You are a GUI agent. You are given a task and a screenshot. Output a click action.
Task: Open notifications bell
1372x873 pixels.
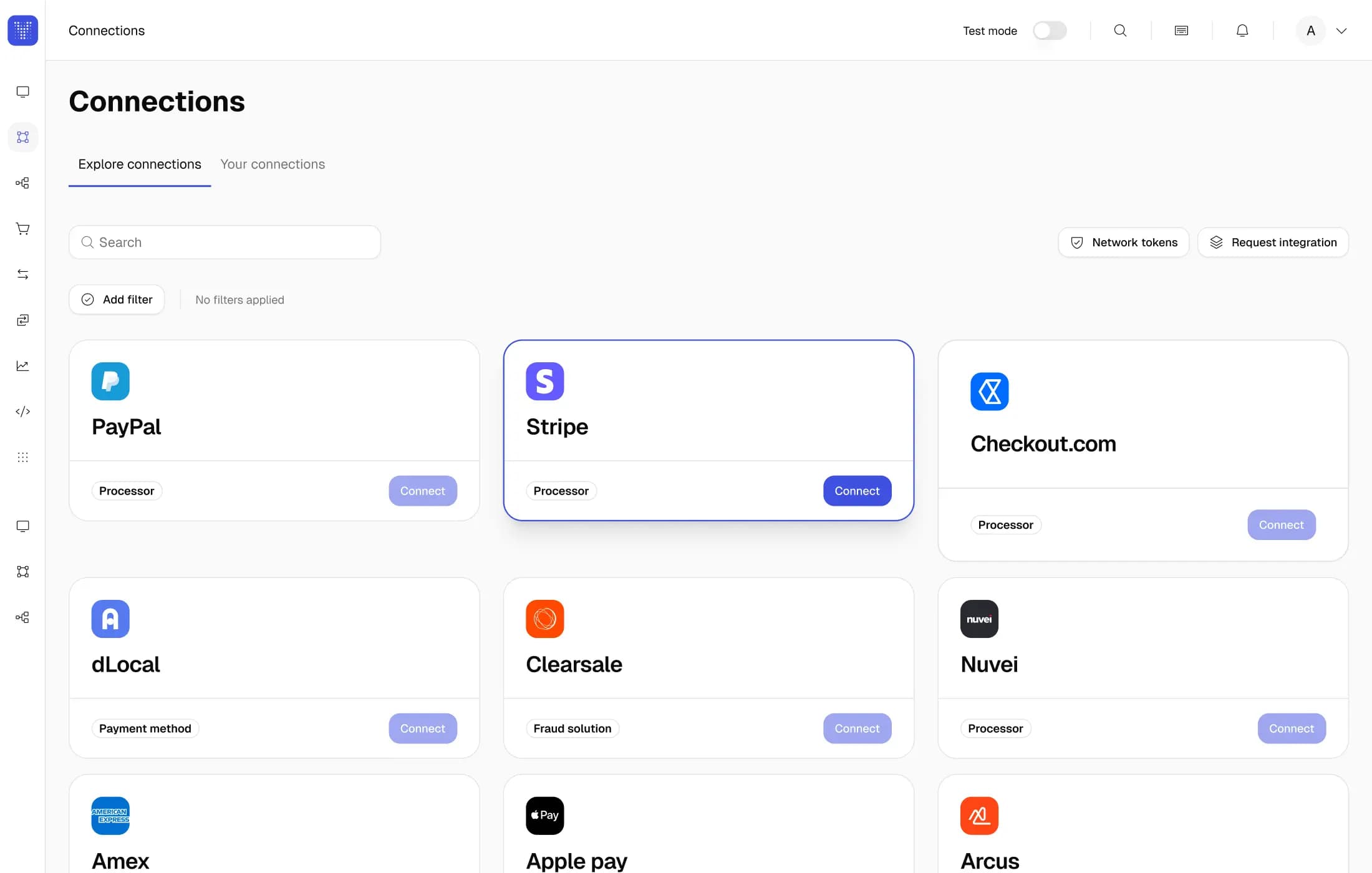coord(1242,31)
